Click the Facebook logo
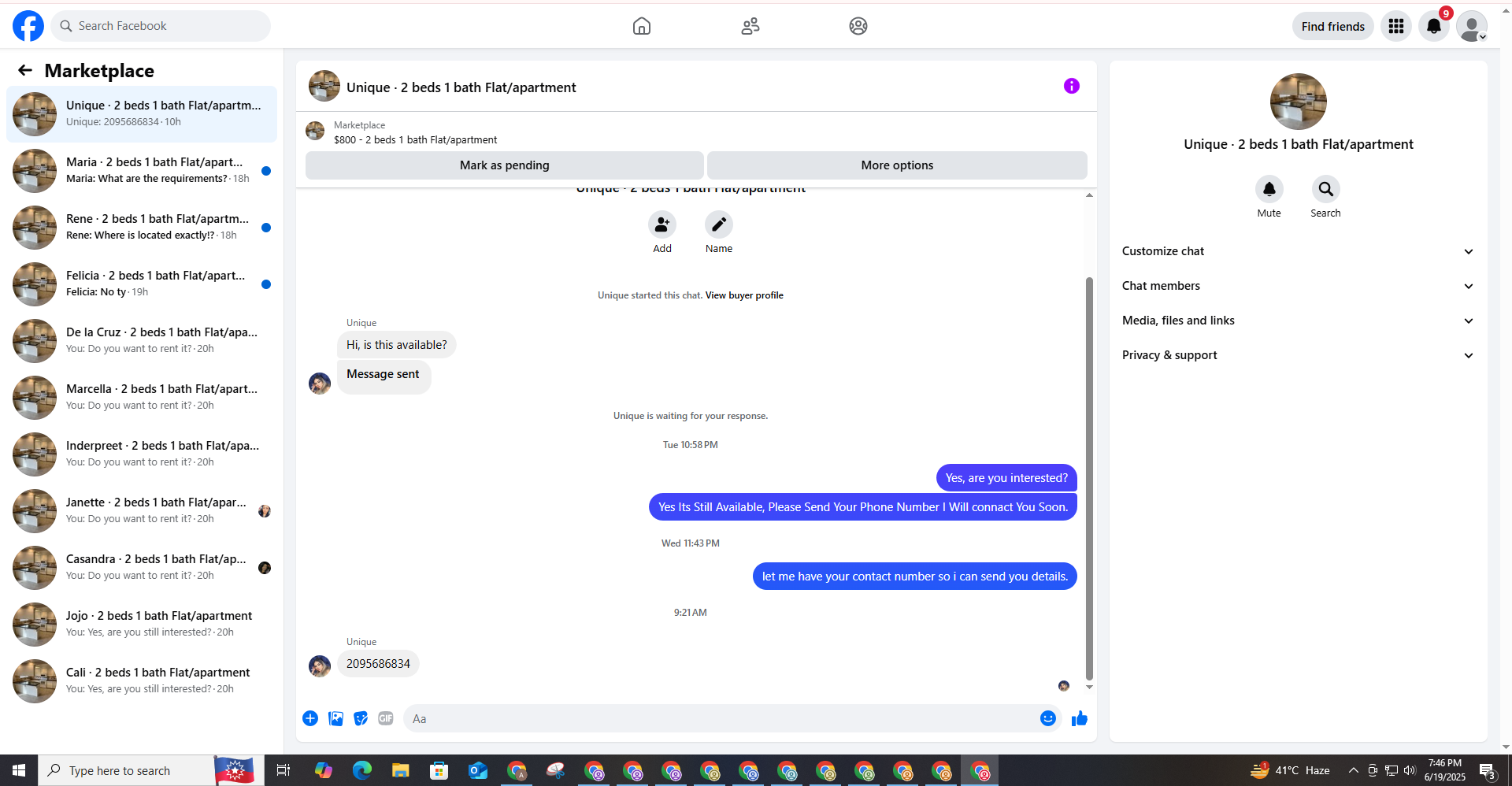The height and width of the screenshot is (786, 1512). click(x=28, y=26)
